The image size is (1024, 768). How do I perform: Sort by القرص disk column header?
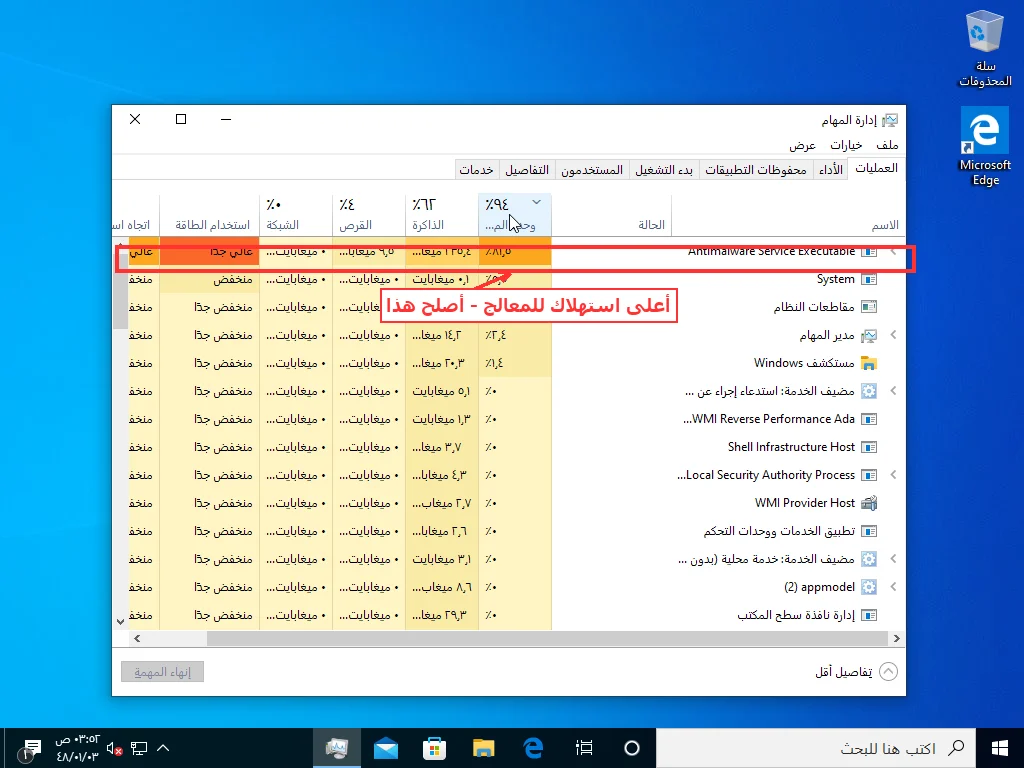click(x=369, y=215)
